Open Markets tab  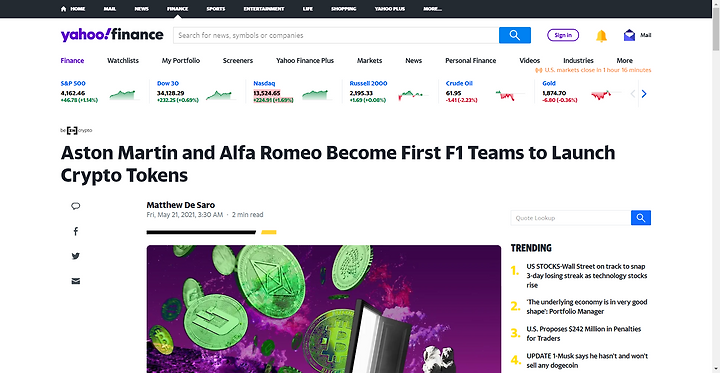click(x=370, y=61)
